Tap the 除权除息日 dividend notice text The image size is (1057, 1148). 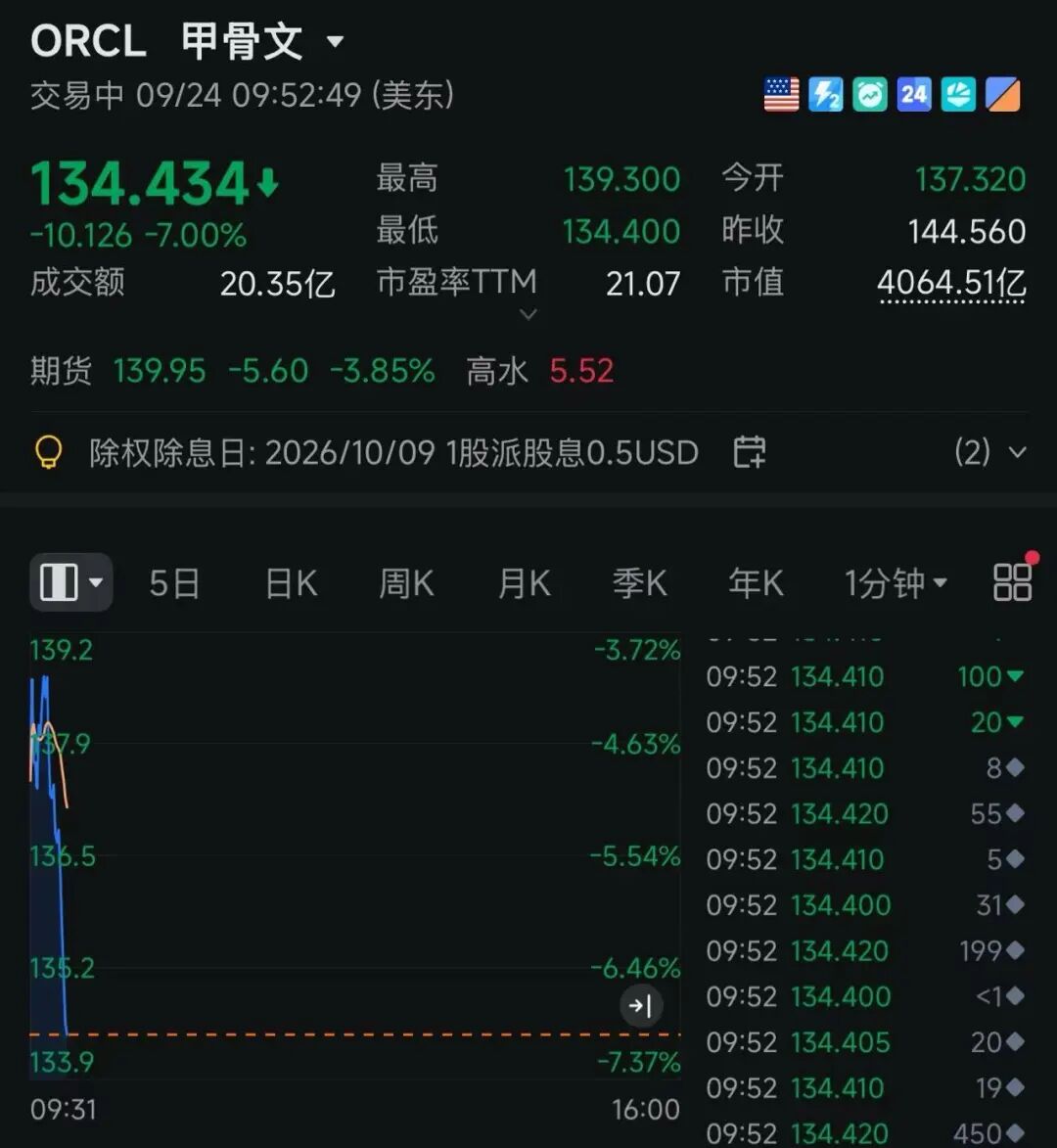pyautogui.click(x=393, y=452)
